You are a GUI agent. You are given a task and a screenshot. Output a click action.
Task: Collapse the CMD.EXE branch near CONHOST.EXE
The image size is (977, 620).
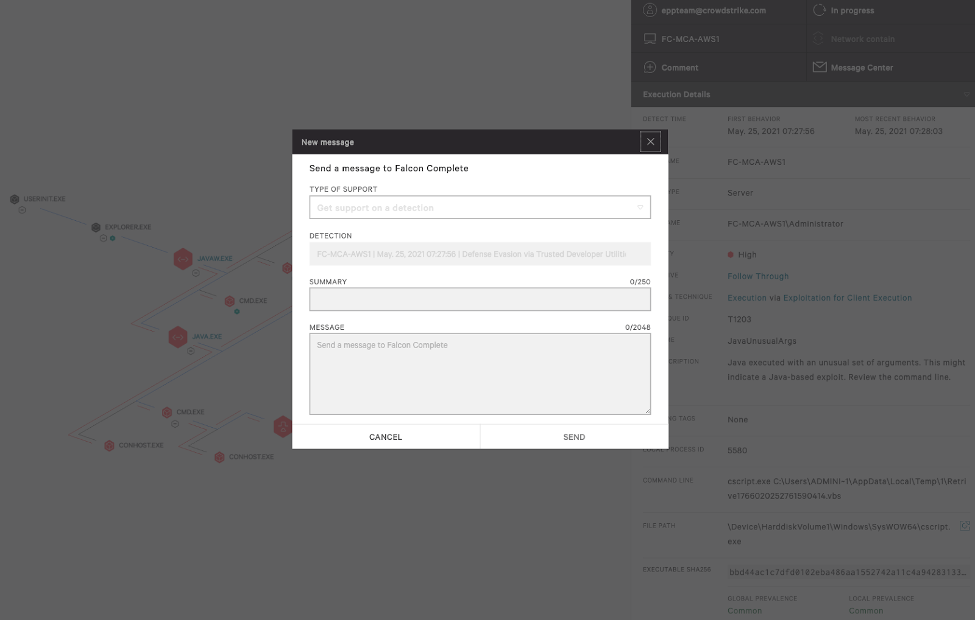(175, 424)
